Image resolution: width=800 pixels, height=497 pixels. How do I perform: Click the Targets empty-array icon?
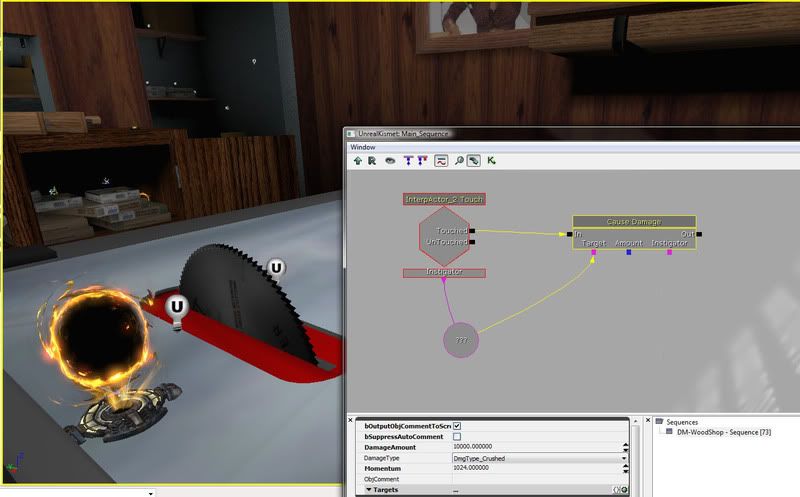617,490
